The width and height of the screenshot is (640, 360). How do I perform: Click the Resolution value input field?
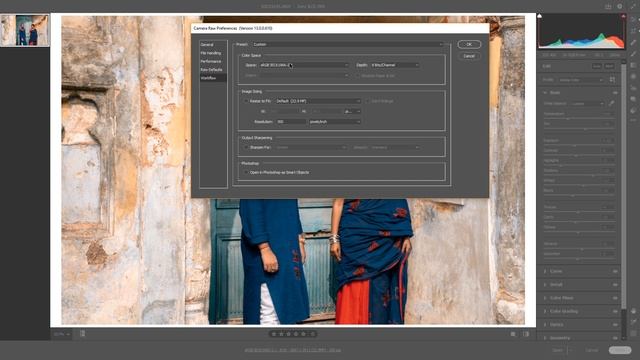pyautogui.click(x=291, y=122)
